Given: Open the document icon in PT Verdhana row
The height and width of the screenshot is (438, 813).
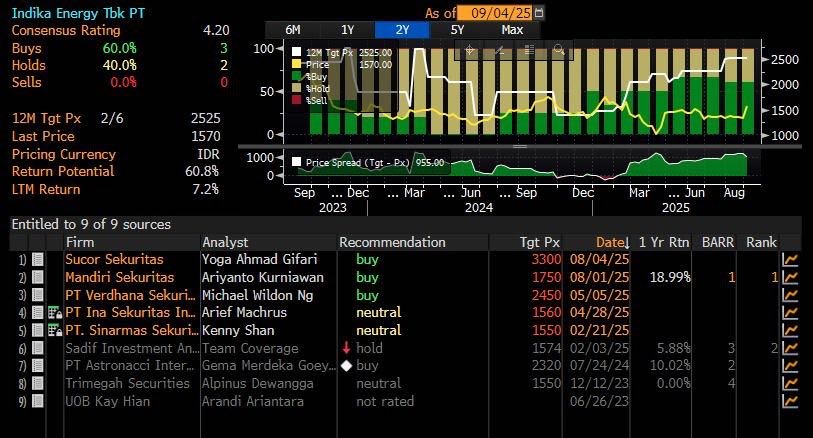Looking at the screenshot, I should (37, 295).
